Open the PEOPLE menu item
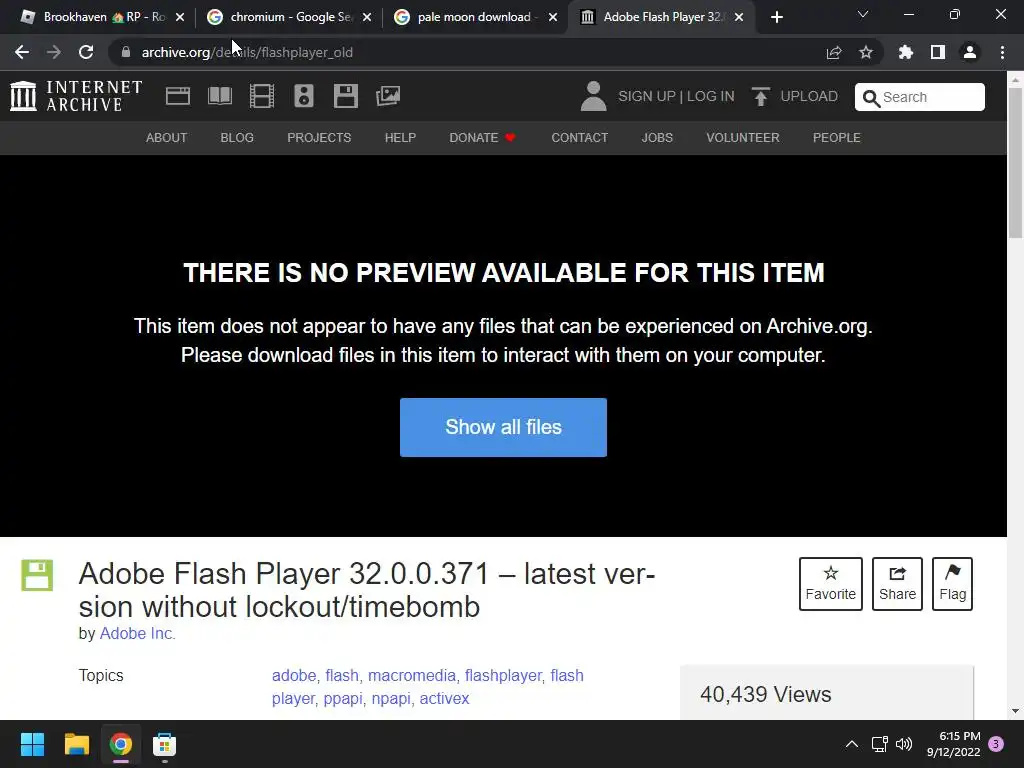 (x=837, y=138)
